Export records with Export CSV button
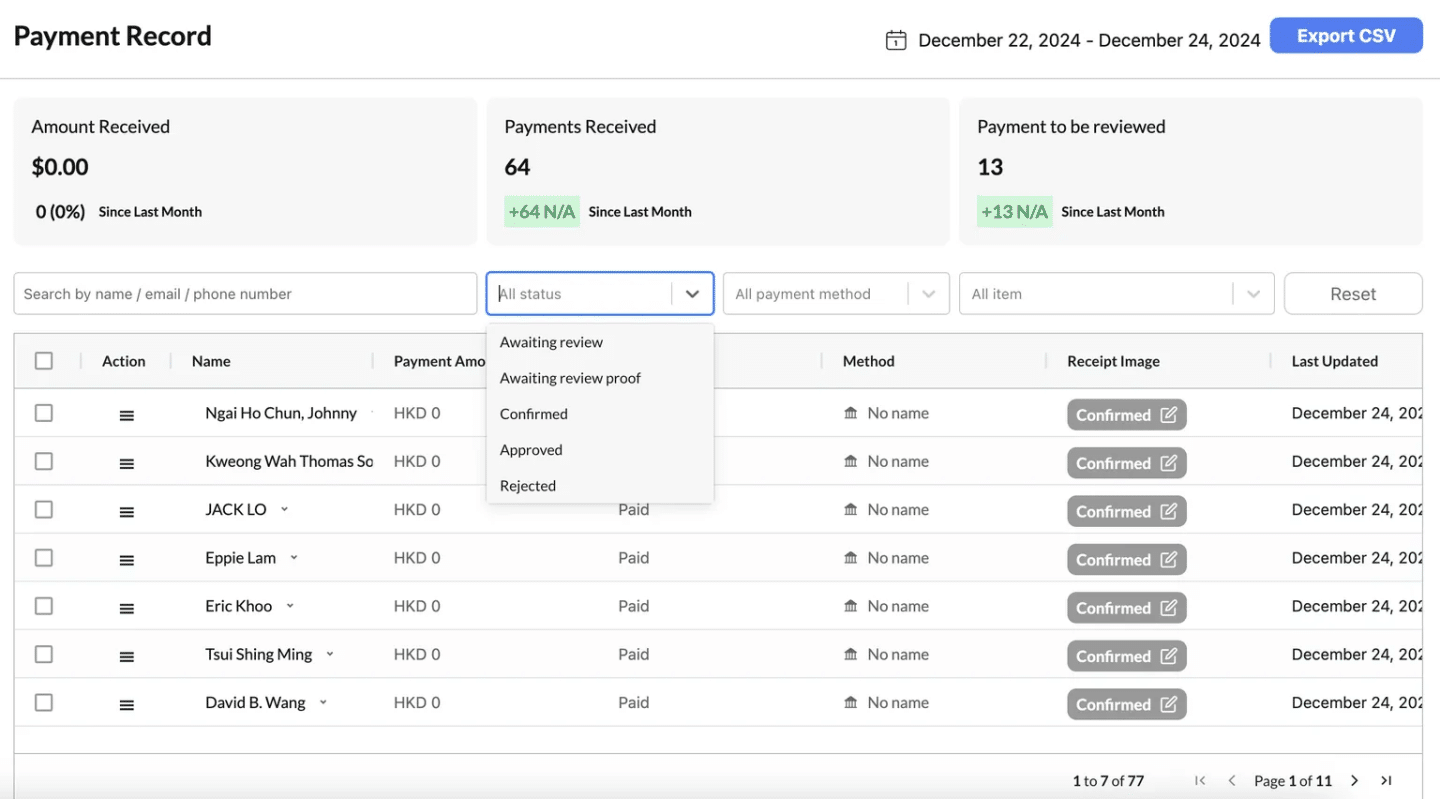The width and height of the screenshot is (1440, 799). [x=1346, y=36]
